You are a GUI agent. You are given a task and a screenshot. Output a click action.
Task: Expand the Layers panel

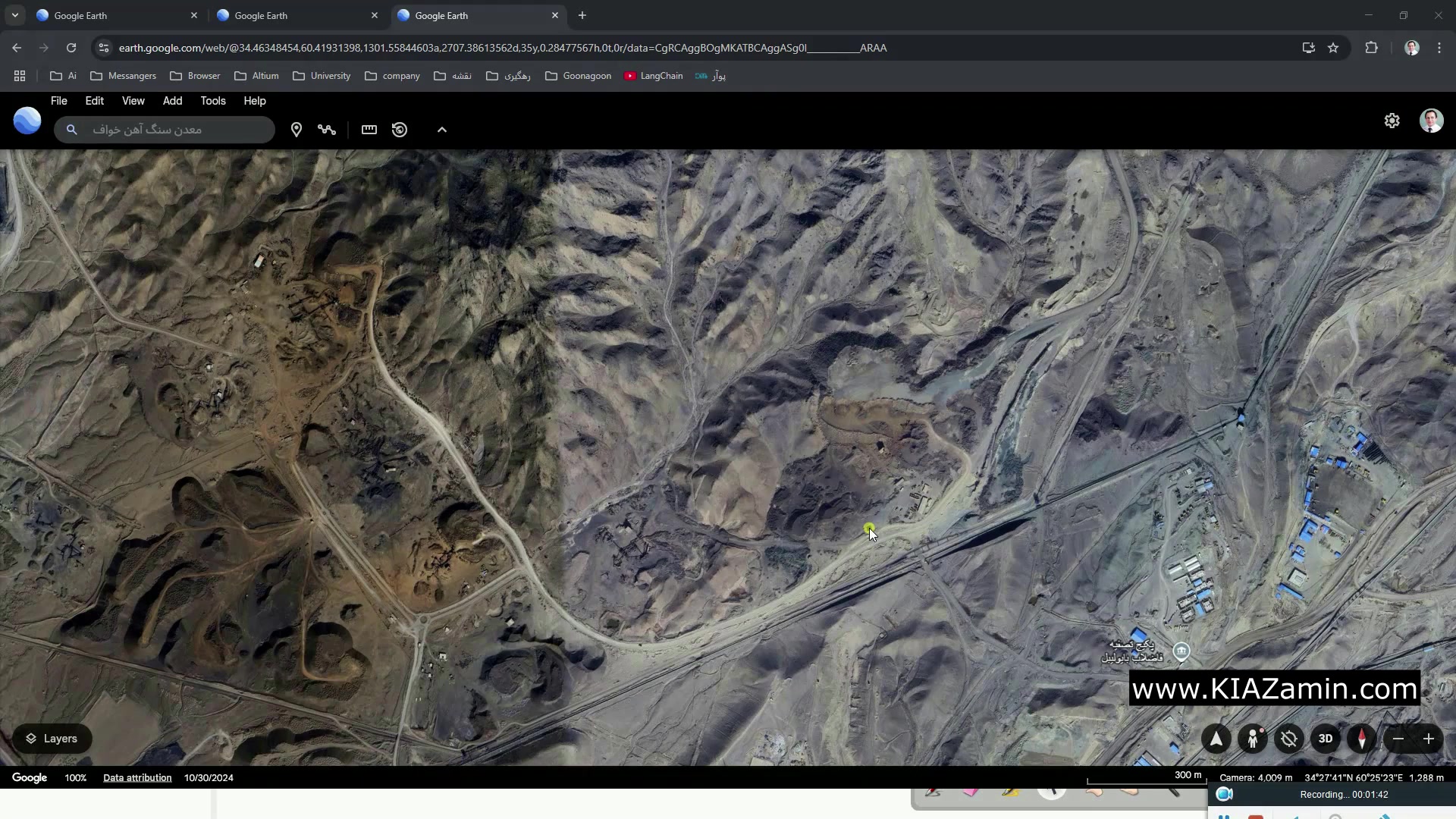(52, 739)
